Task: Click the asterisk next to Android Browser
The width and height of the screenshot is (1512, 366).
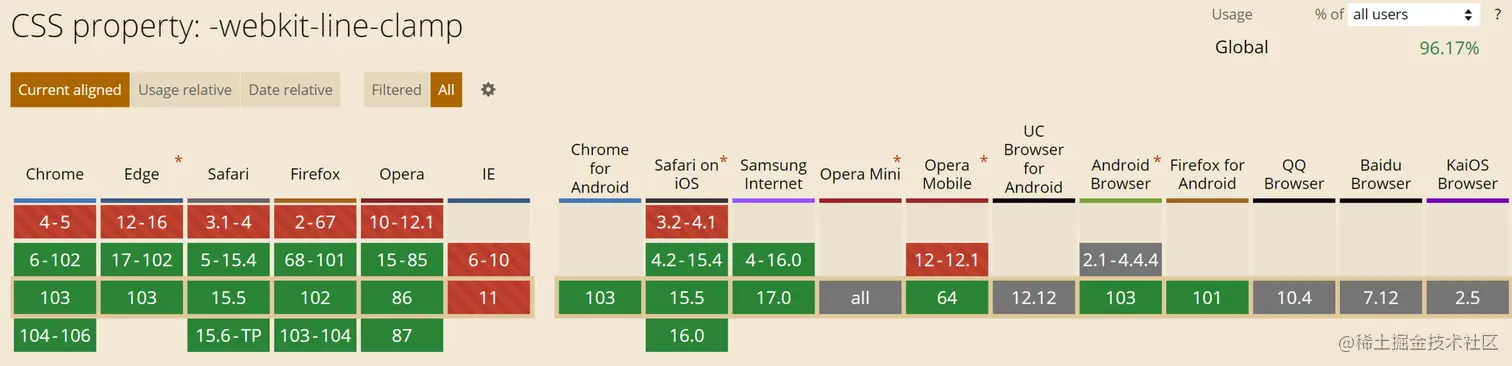Action: 1157,160
